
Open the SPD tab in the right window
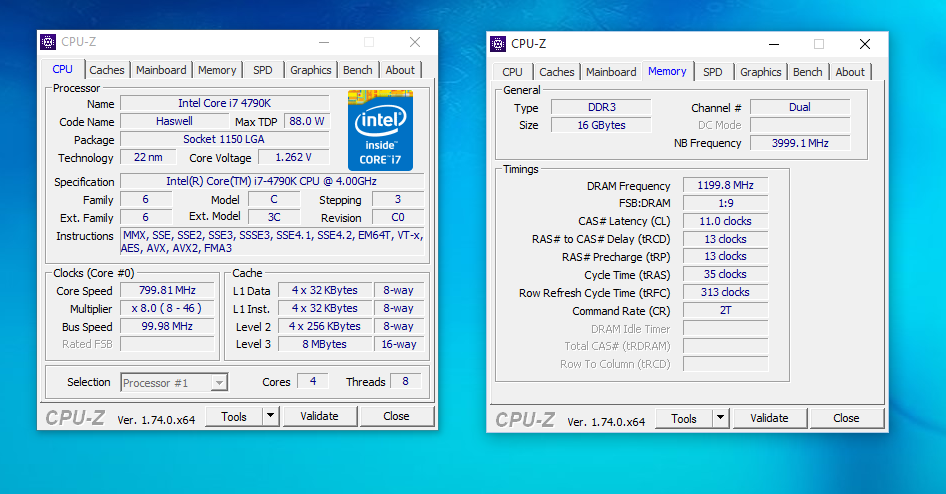713,72
